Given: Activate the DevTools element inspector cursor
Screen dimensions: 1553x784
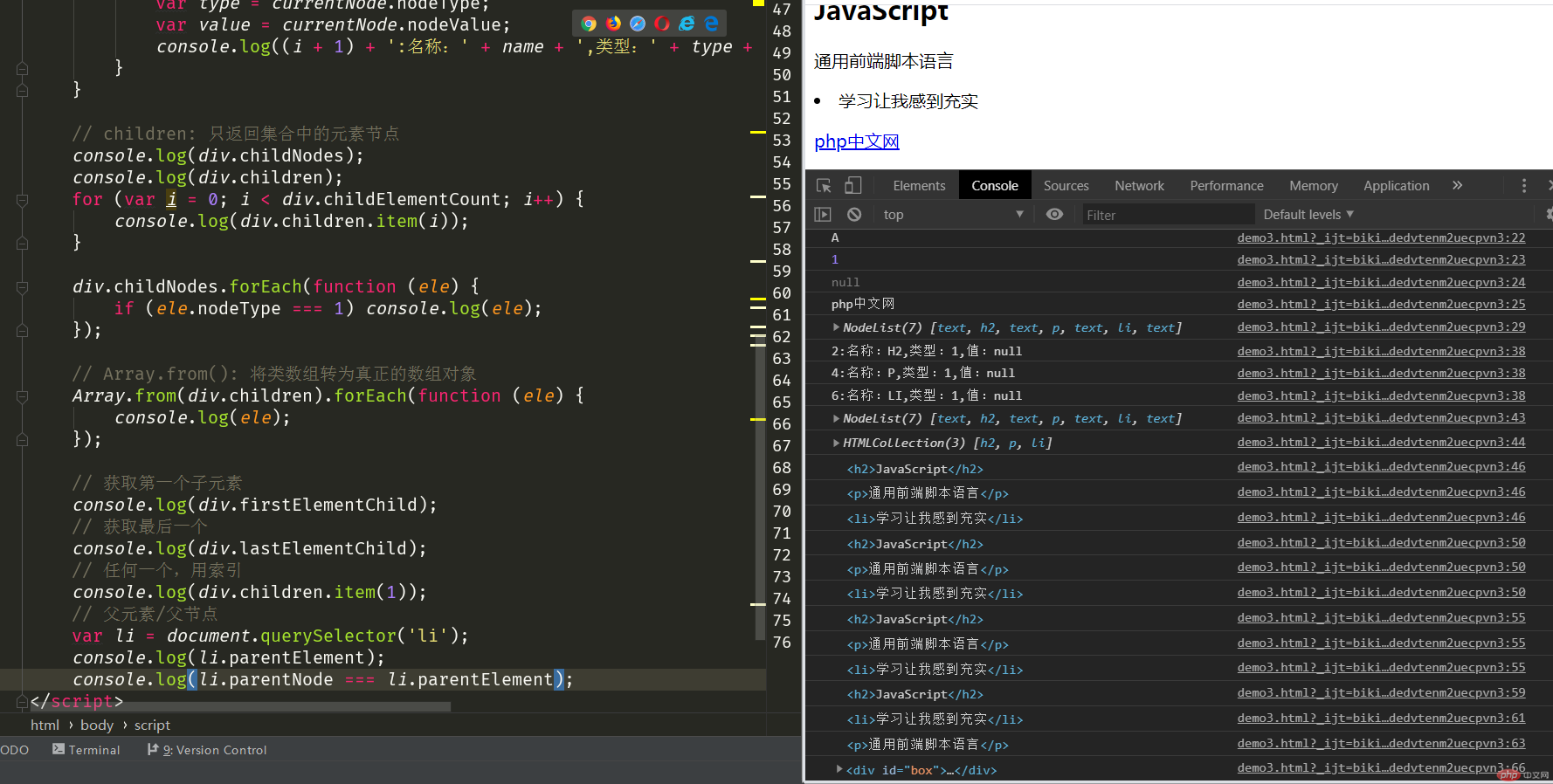Looking at the screenshot, I should 824,185.
